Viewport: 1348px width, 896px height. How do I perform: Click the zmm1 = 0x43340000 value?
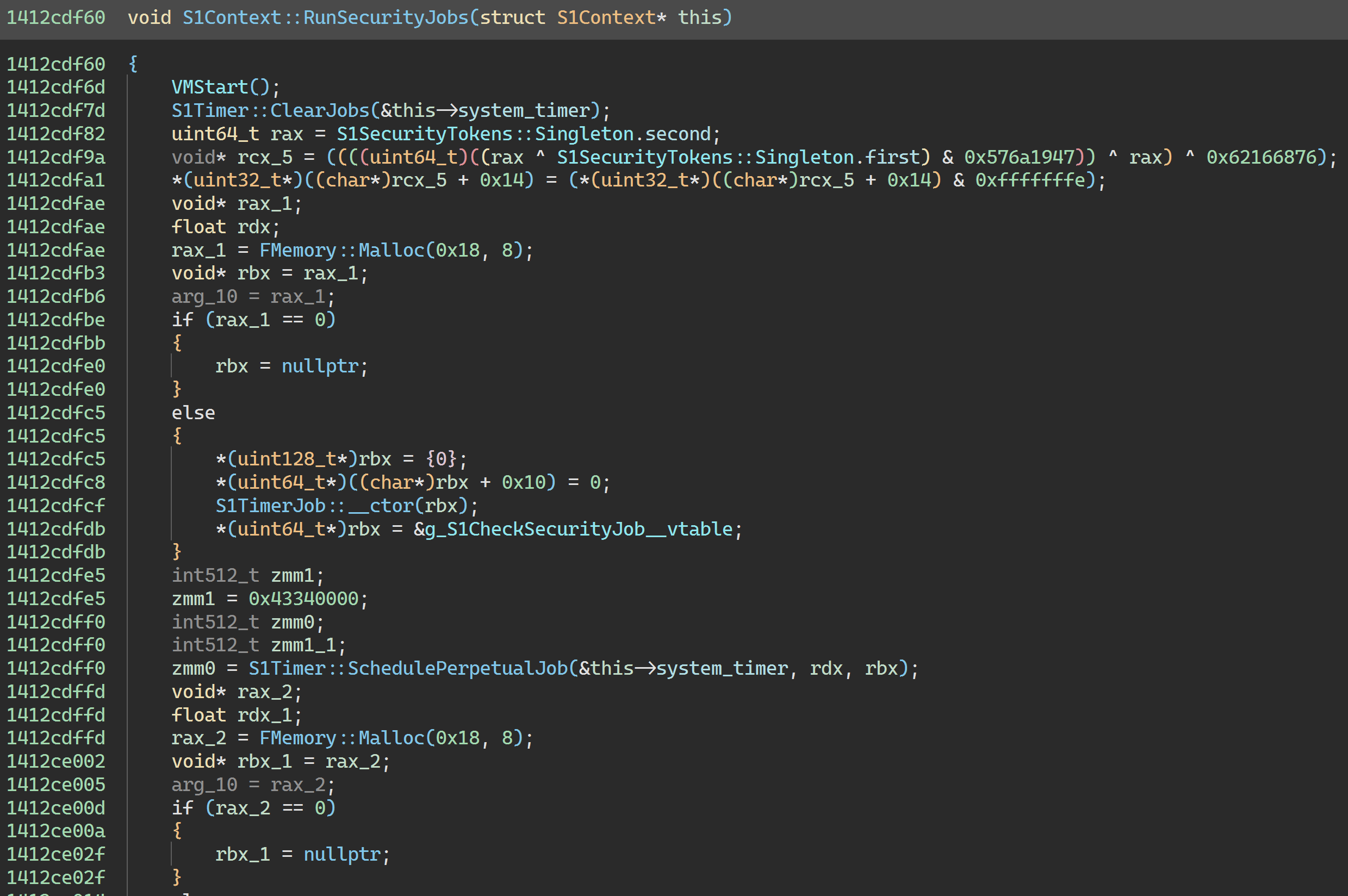click(303, 598)
